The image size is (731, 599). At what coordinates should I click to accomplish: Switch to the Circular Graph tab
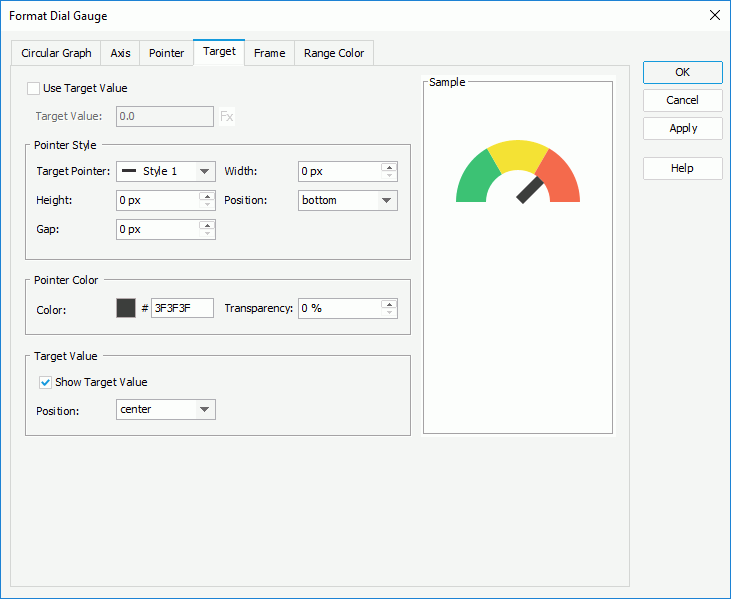click(x=56, y=53)
